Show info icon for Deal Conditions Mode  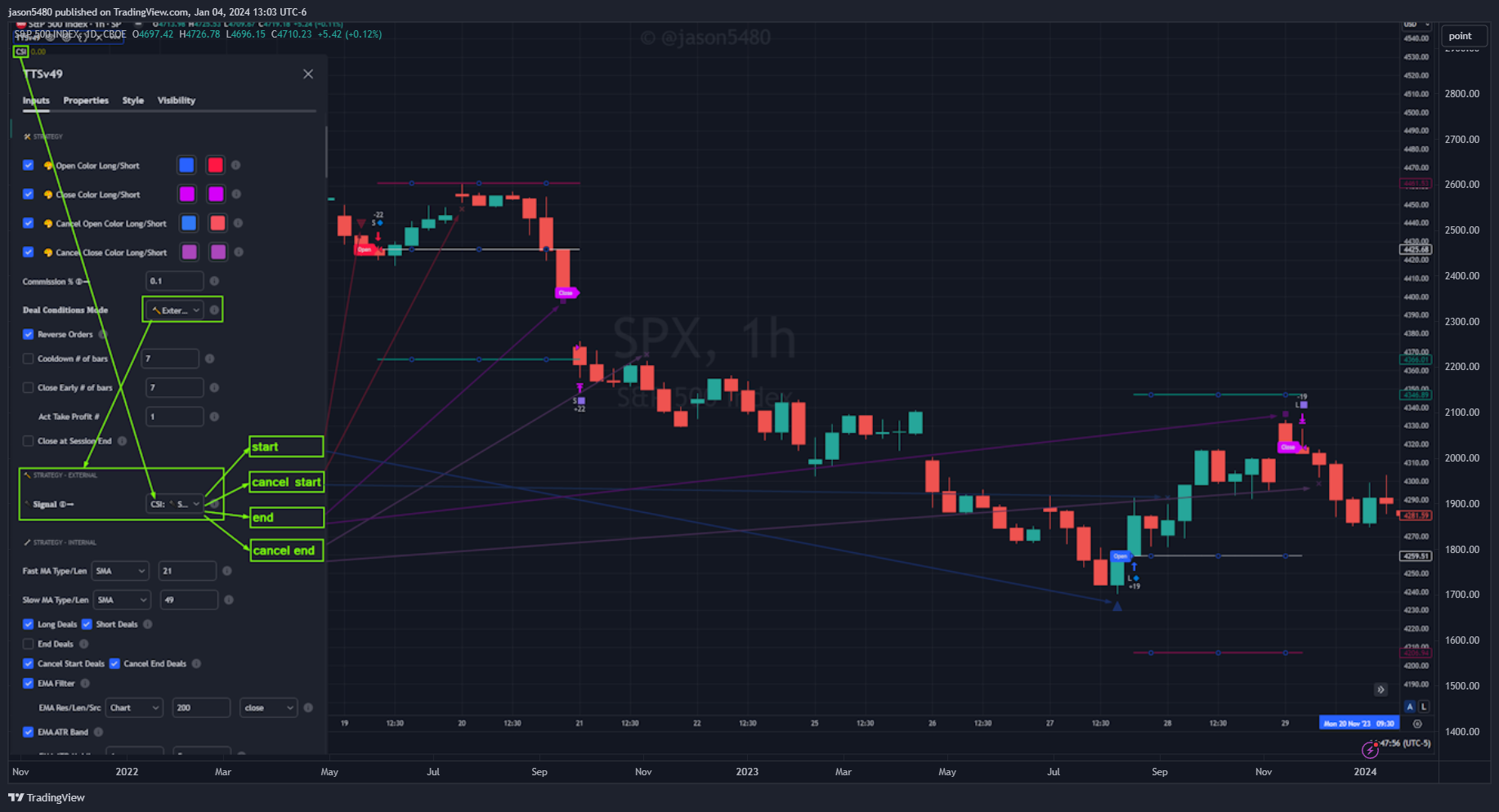point(214,310)
